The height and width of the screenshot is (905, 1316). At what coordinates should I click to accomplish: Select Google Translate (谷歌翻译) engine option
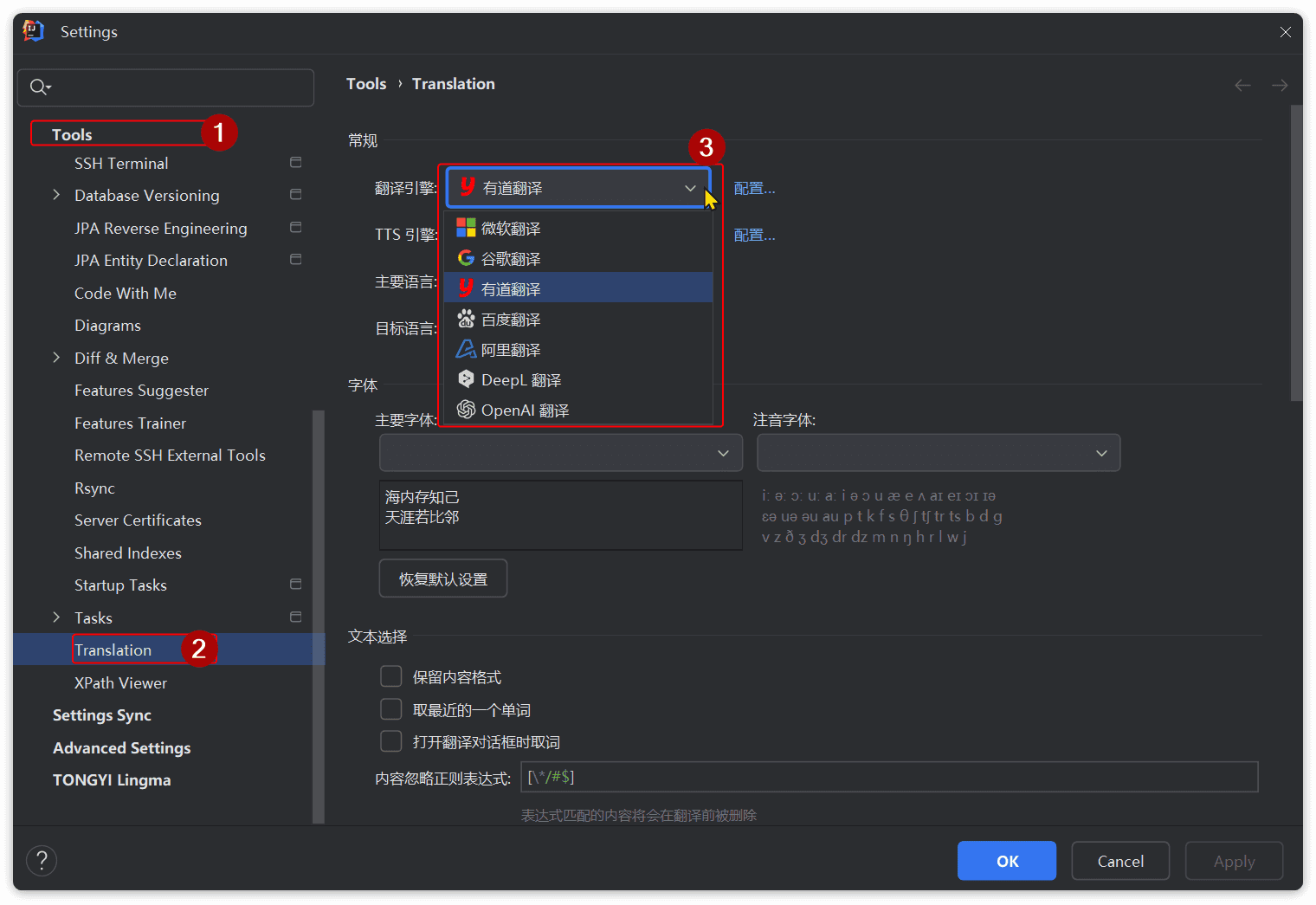coord(578,259)
